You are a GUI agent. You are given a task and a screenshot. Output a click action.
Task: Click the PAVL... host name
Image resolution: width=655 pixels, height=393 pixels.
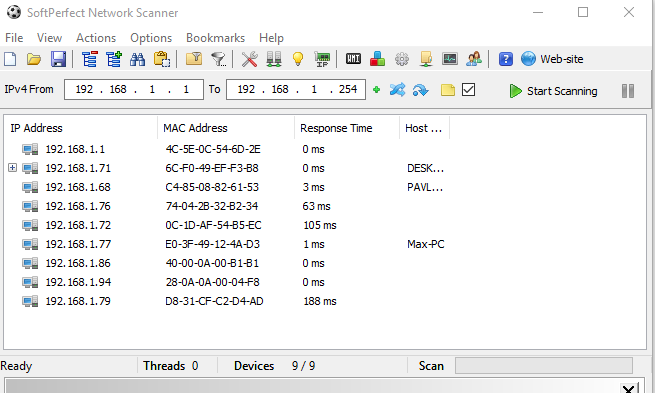coord(425,187)
